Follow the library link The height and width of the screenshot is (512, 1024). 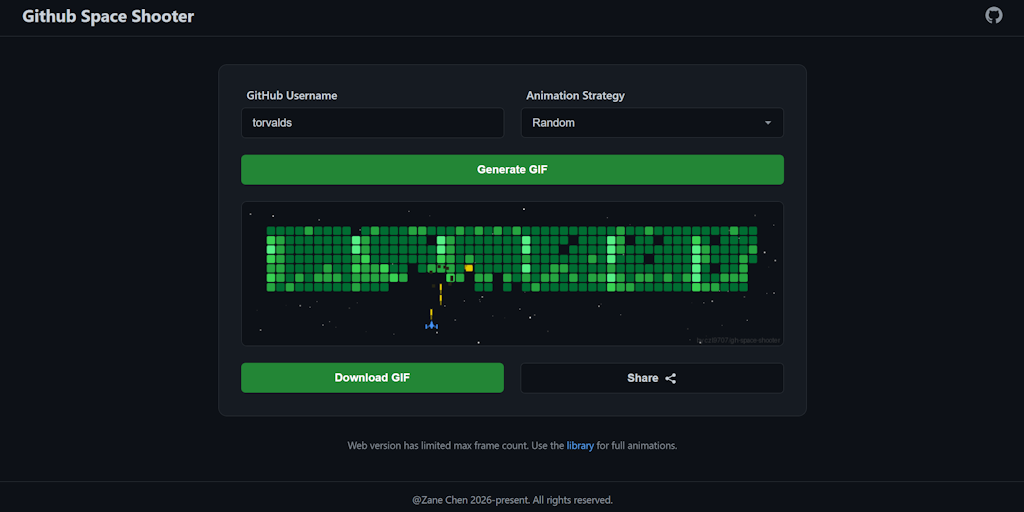pyautogui.click(x=580, y=445)
